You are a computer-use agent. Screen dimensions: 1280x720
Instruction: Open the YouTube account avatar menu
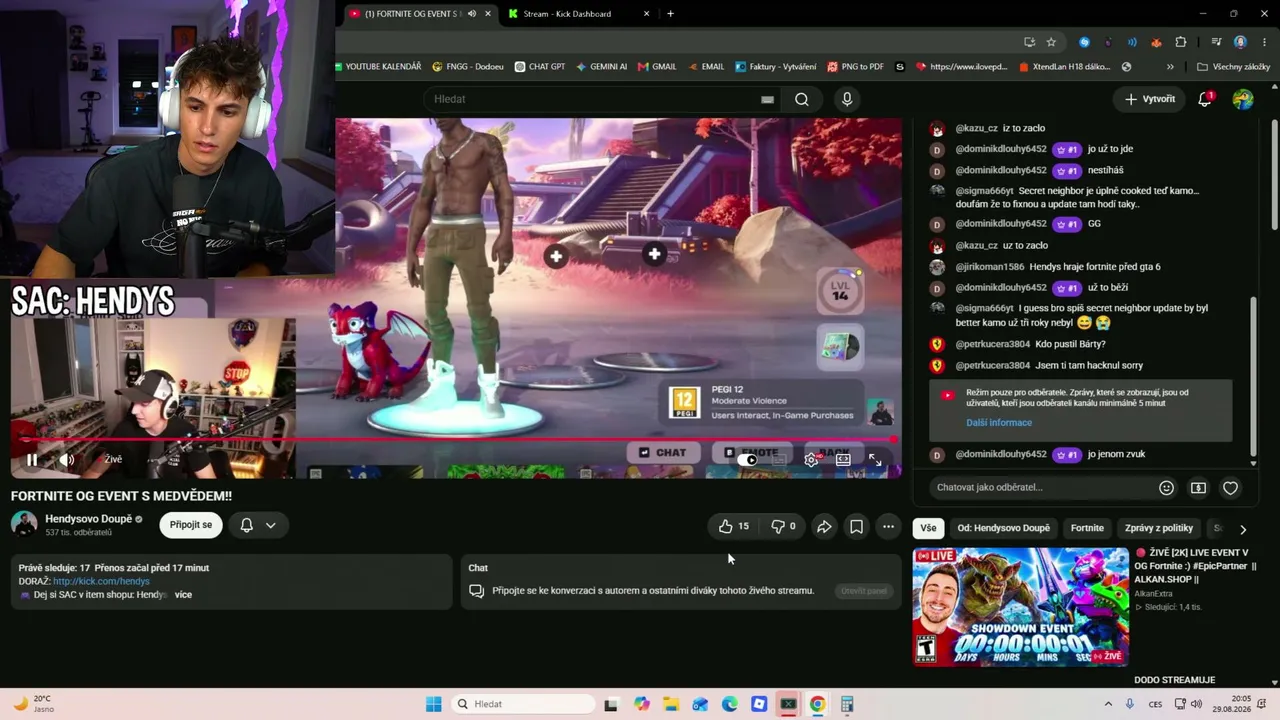(1243, 99)
